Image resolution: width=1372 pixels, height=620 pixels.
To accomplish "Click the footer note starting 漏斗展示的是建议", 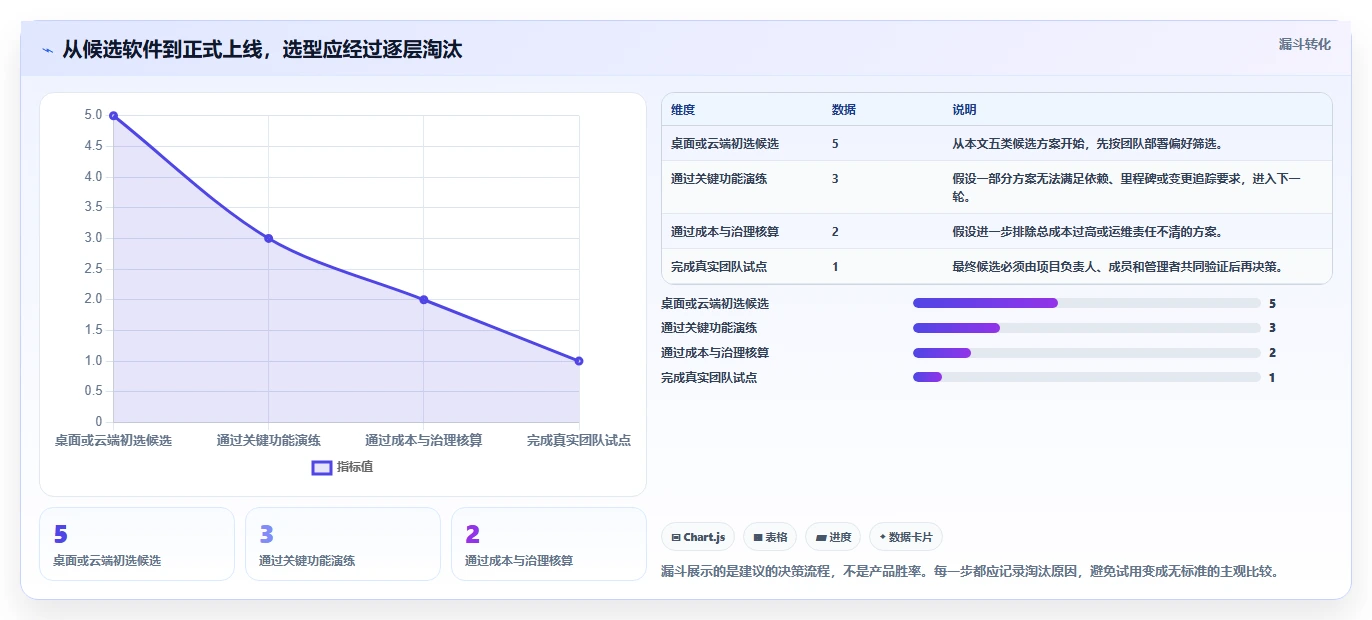I will click(x=970, y=572).
